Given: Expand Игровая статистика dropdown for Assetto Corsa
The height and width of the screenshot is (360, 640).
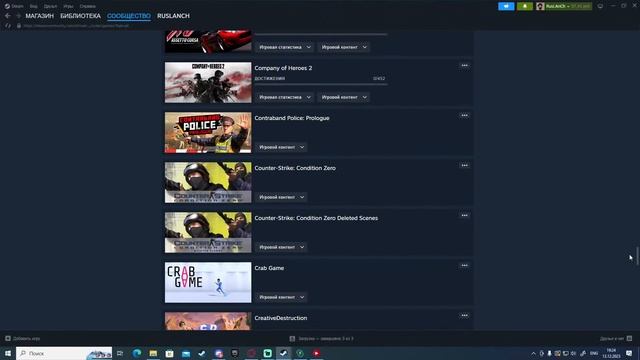Looking at the screenshot, I should point(285,47).
